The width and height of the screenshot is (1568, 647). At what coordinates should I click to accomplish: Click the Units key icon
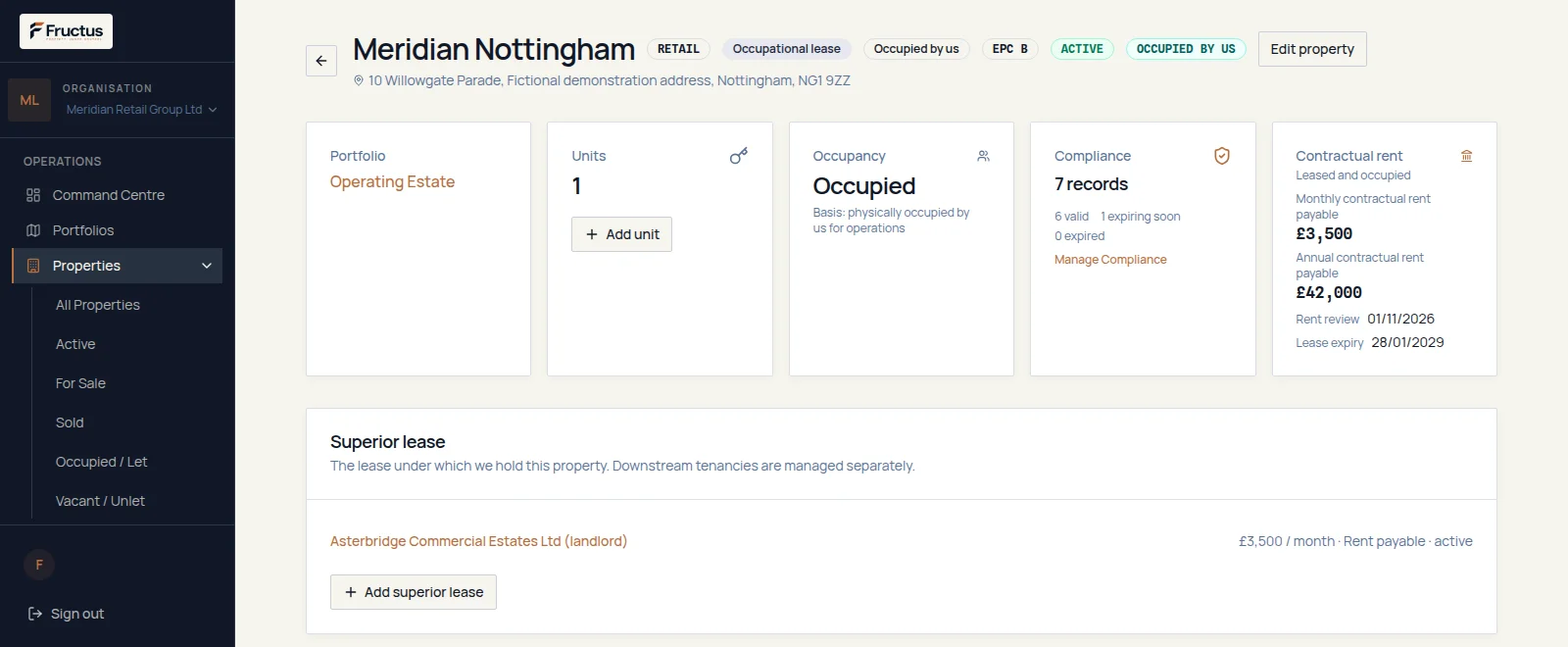pyautogui.click(x=739, y=156)
